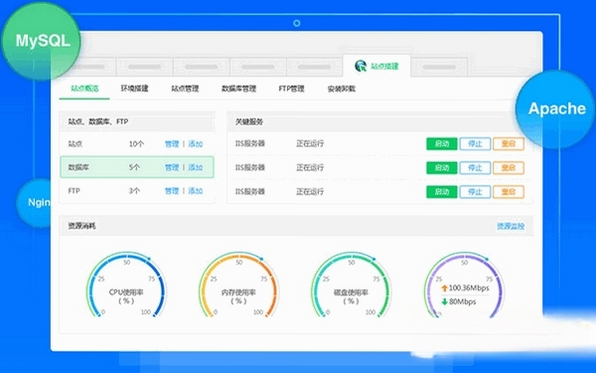
Task: Select the 数据库管理 tab
Action: pos(239,89)
